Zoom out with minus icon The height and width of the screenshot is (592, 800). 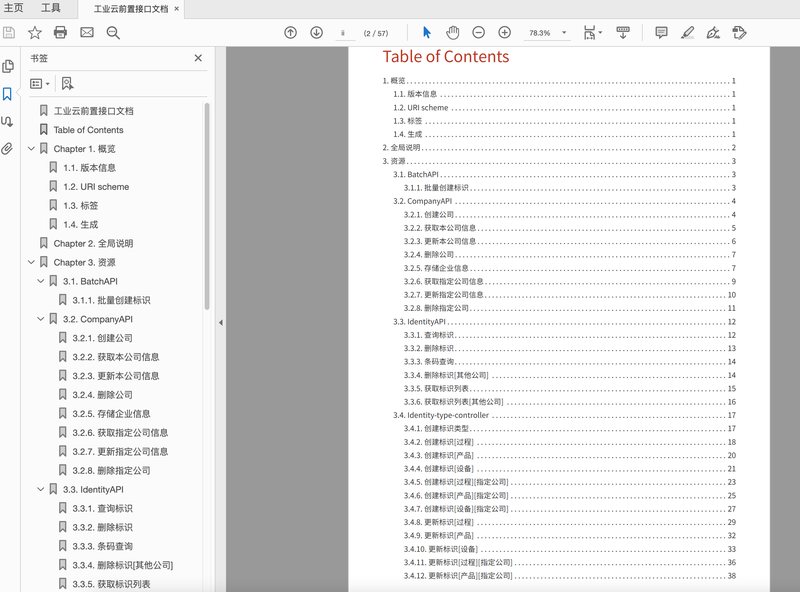click(479, 33)
